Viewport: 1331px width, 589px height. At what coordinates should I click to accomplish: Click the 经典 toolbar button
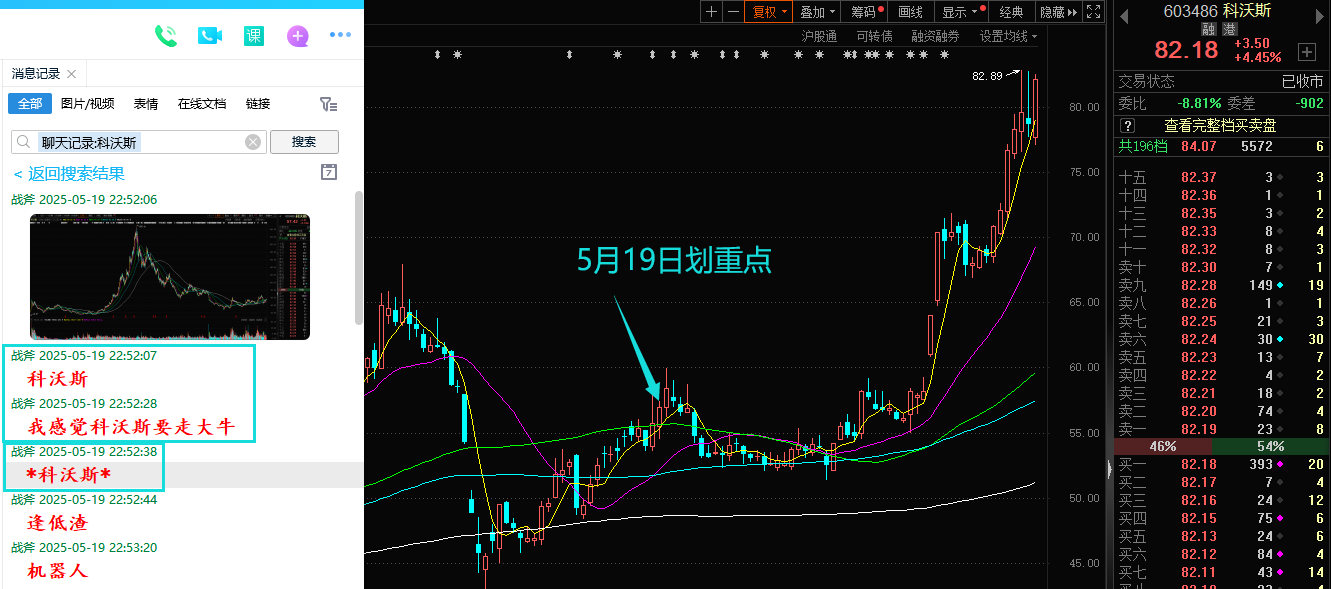[1012, 12]
